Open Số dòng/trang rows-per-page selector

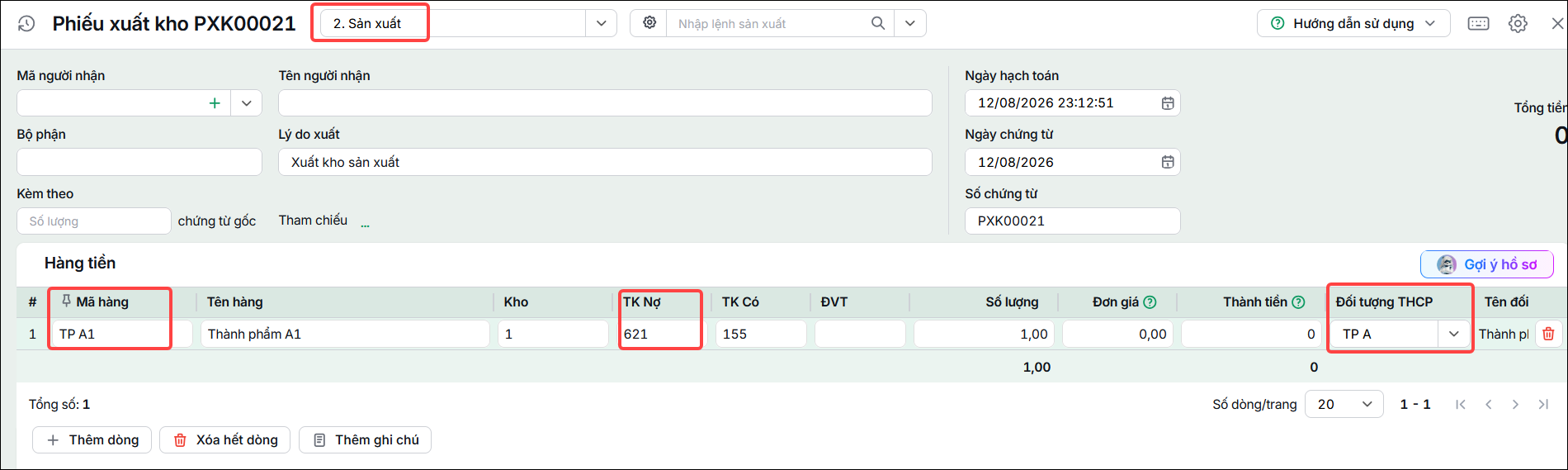click(1344, 404)
